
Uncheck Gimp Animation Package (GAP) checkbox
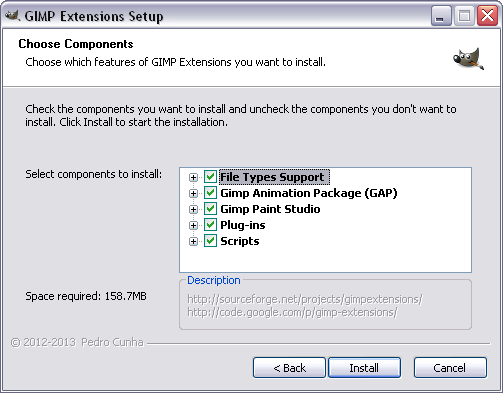[210, 193]
